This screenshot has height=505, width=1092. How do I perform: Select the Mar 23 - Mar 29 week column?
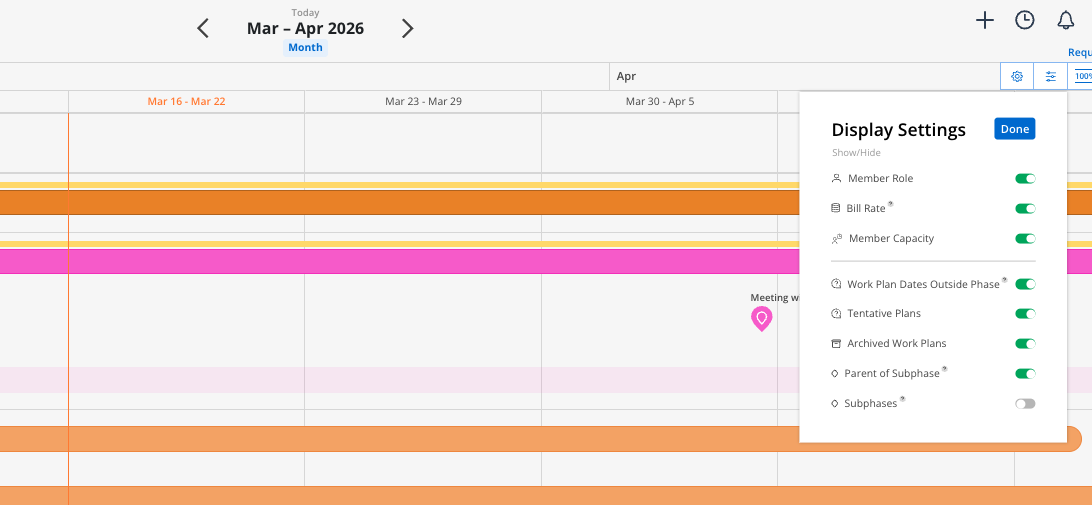[x=423, y=102]
